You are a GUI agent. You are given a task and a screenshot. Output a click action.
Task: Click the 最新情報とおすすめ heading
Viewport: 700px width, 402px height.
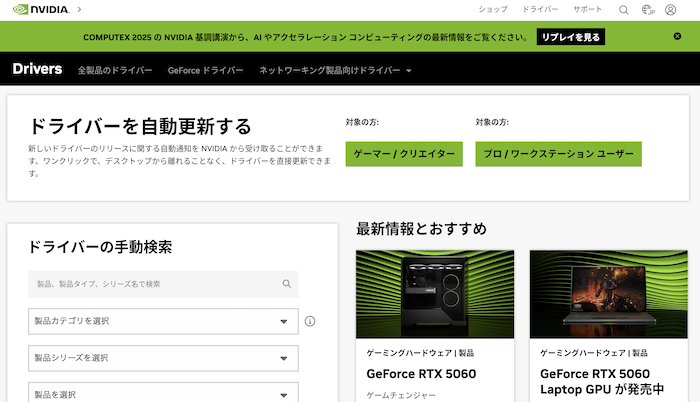pos(421,229)
